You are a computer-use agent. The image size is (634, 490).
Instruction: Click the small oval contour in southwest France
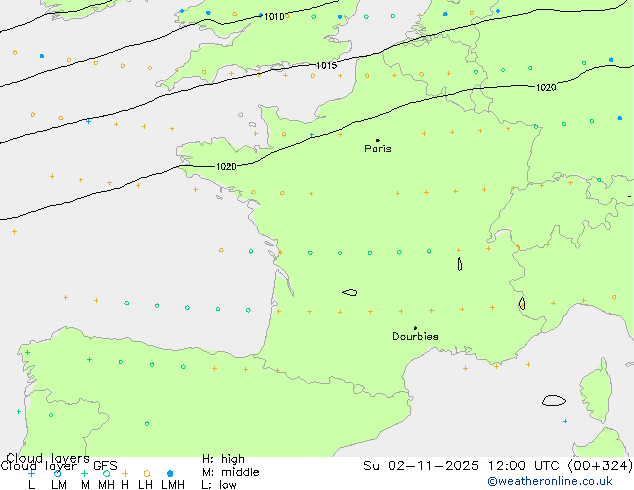(x=350, y=292)
